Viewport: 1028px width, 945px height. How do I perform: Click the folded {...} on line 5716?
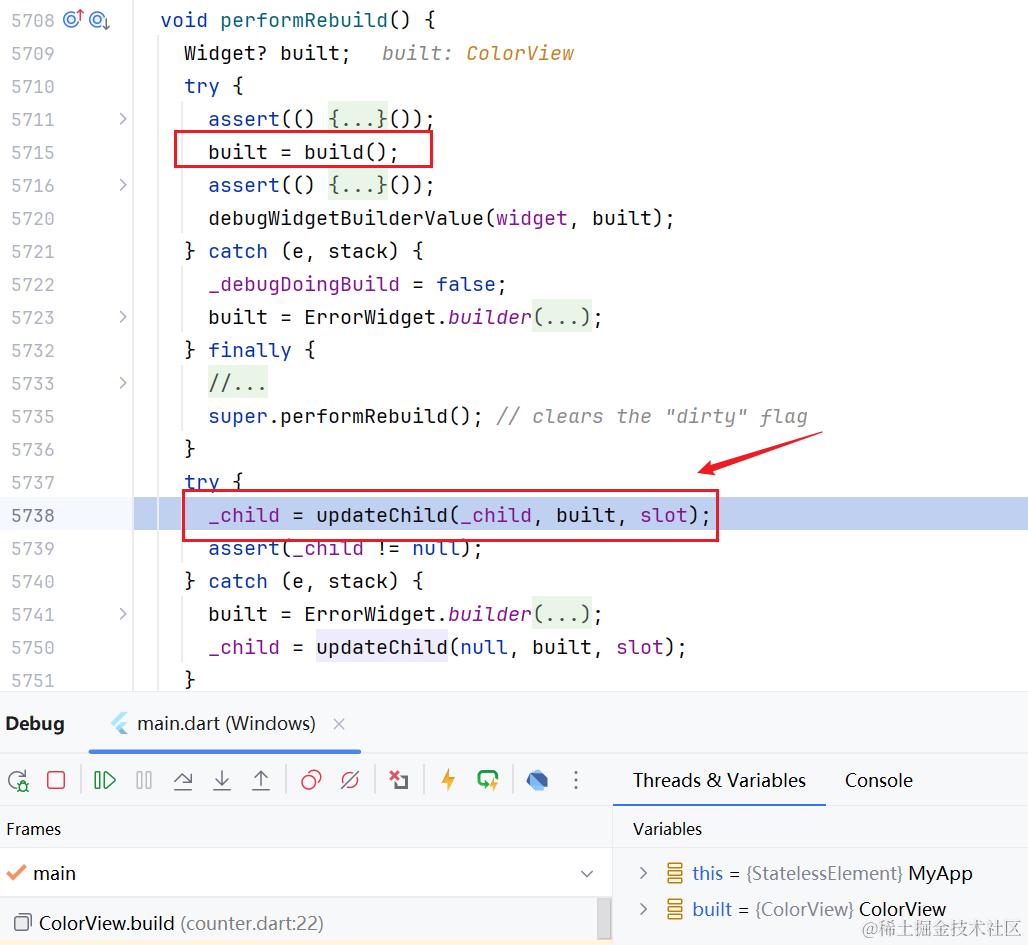pyautogui.click(x=358, y=185)
